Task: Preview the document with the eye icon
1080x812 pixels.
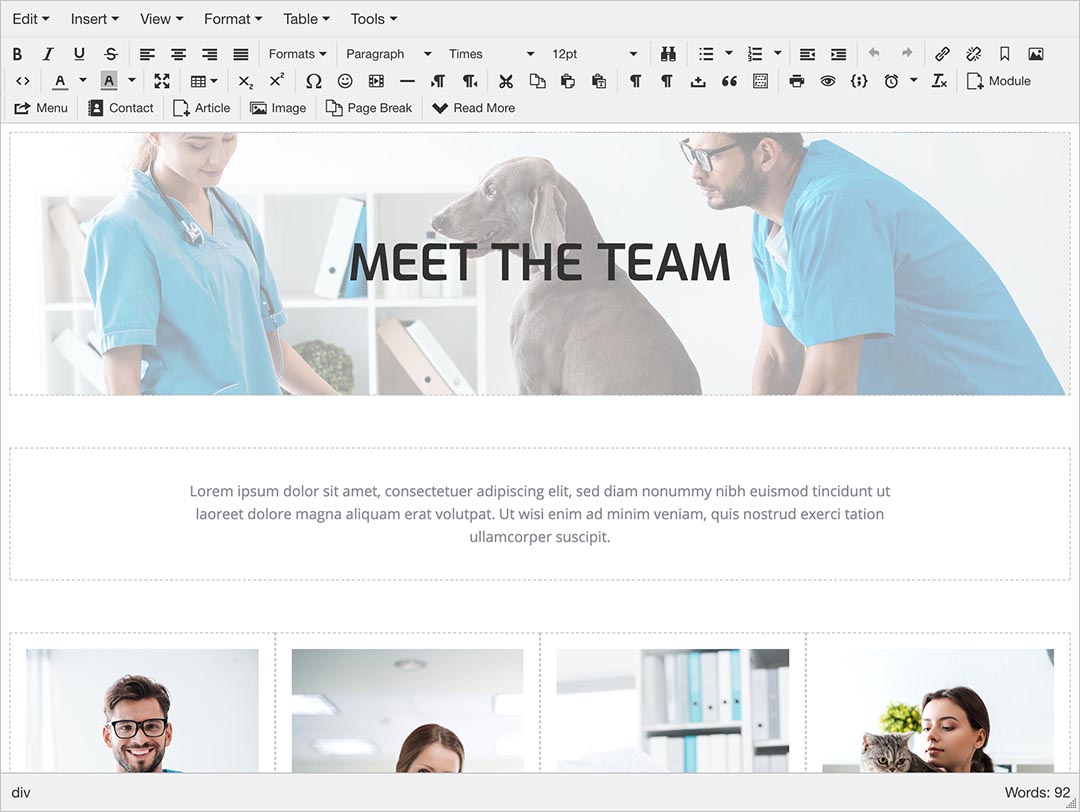Action: 828,81
